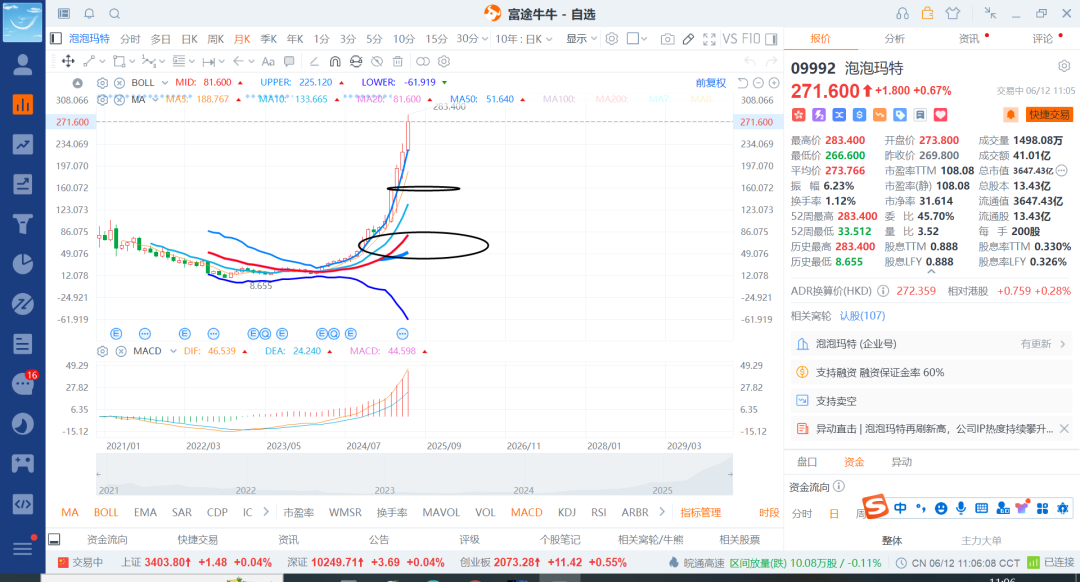Viewport: 1080px width, 582px height.
Task: Open the code API sidebar icon
Action: (23, 503)
